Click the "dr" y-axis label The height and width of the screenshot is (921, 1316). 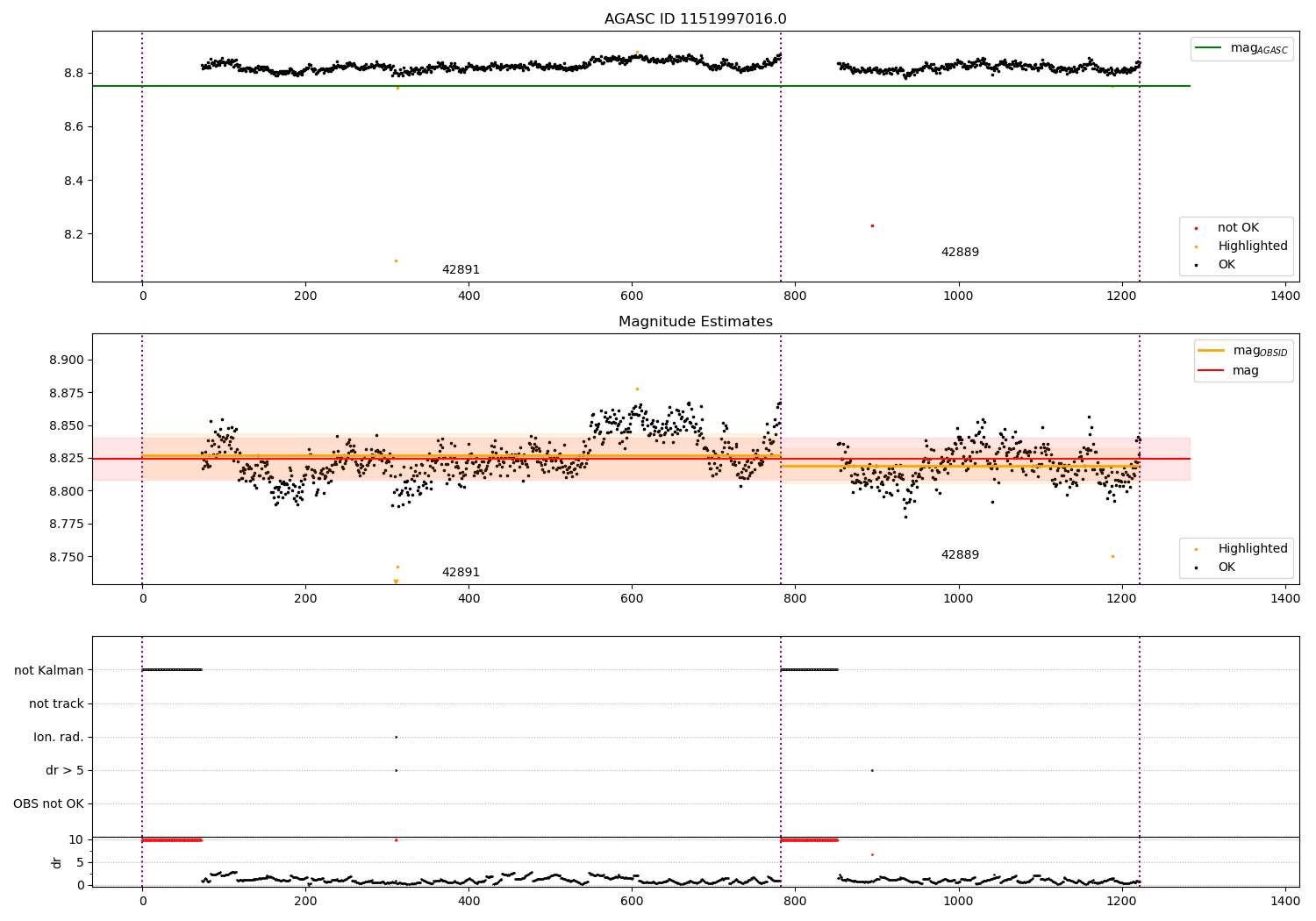(56, 862)
